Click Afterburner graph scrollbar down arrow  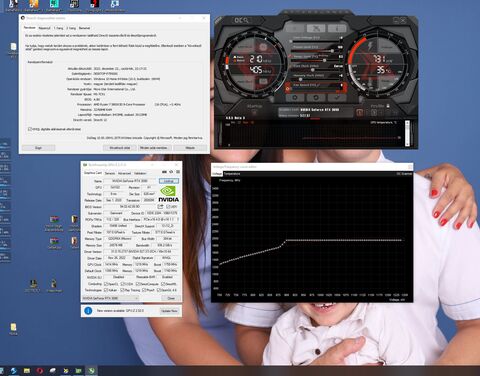coord(407,144)
